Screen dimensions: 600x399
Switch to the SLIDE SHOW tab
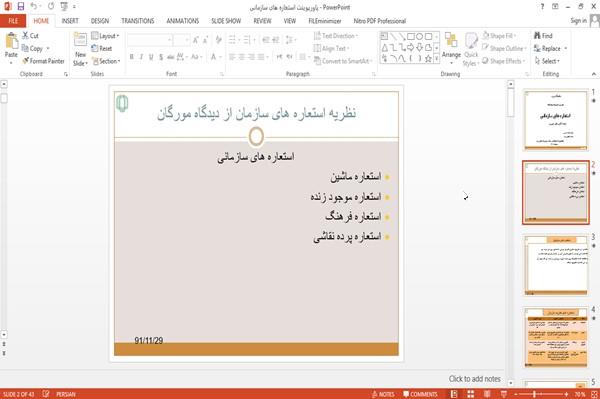[x=226, y=21]
